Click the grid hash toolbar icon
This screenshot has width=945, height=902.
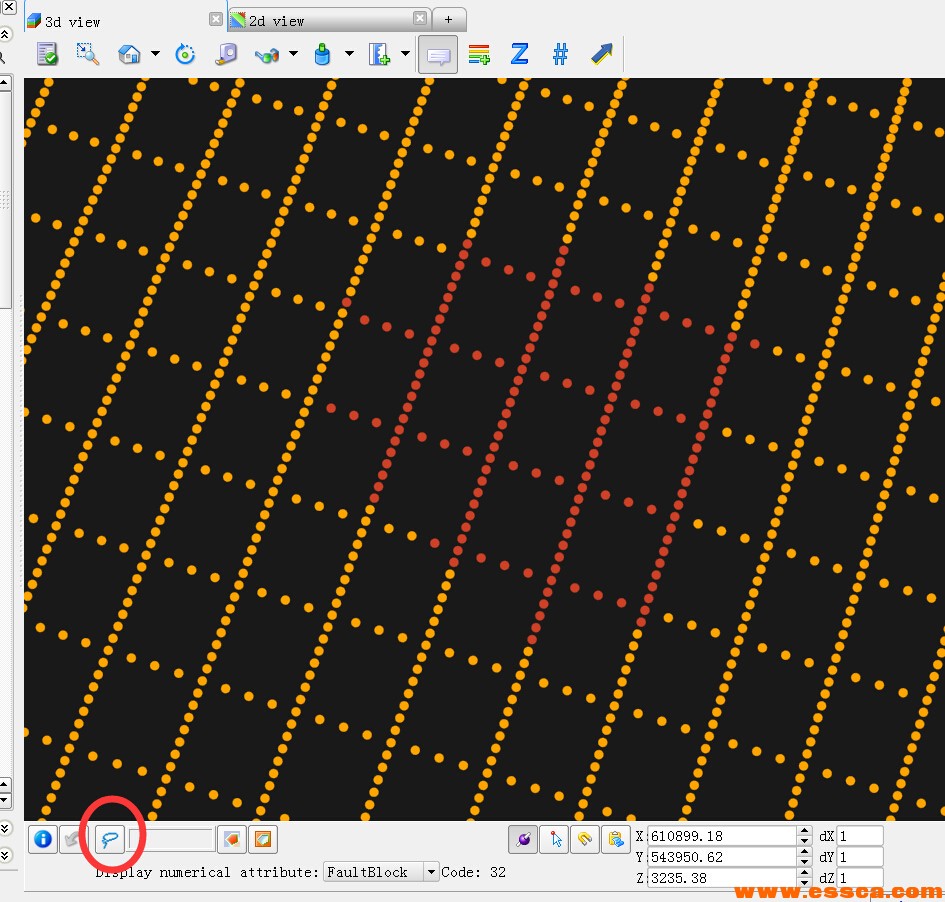click(x=560, y=54)
